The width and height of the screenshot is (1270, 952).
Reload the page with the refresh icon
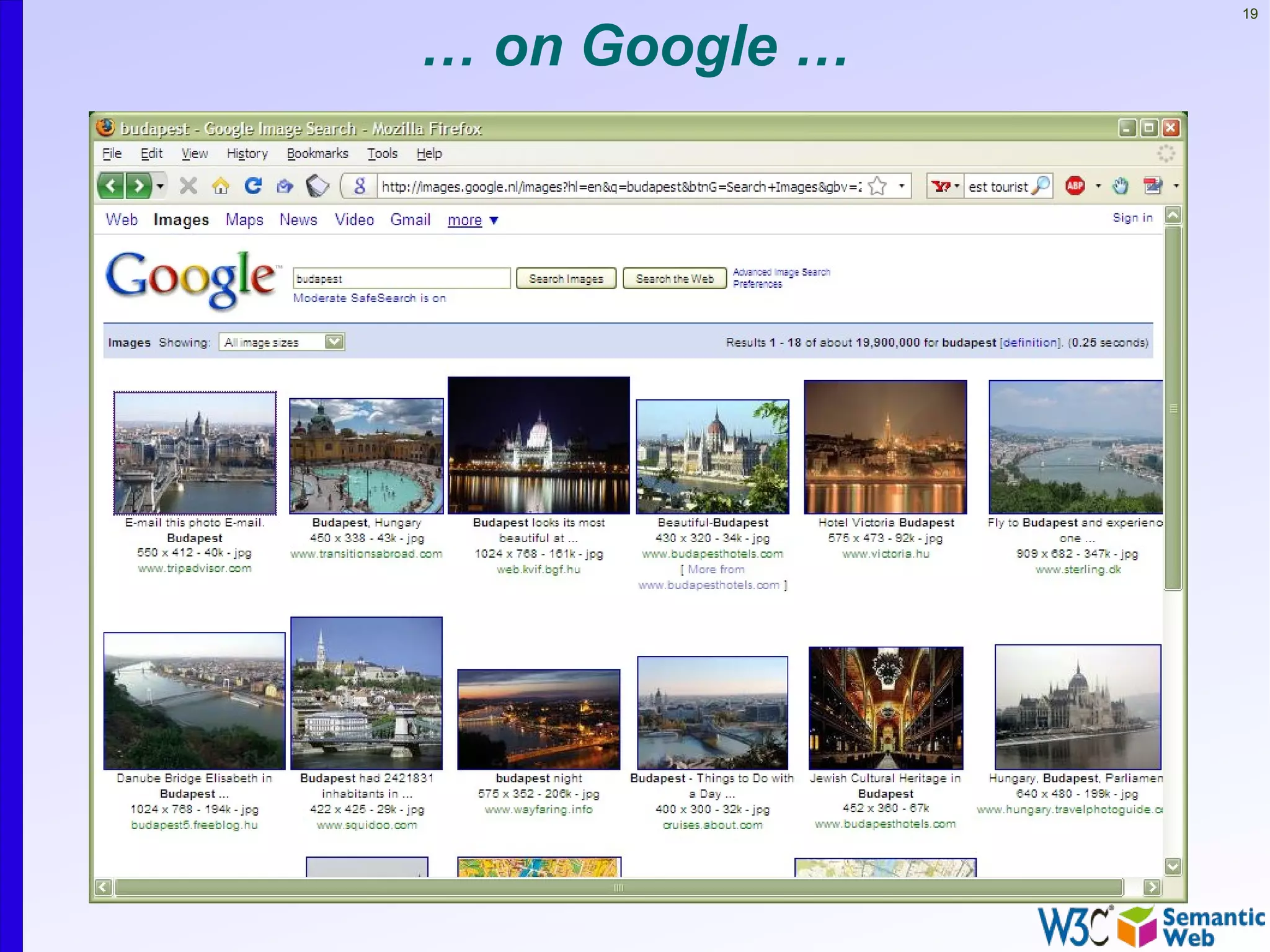(253, 185)
